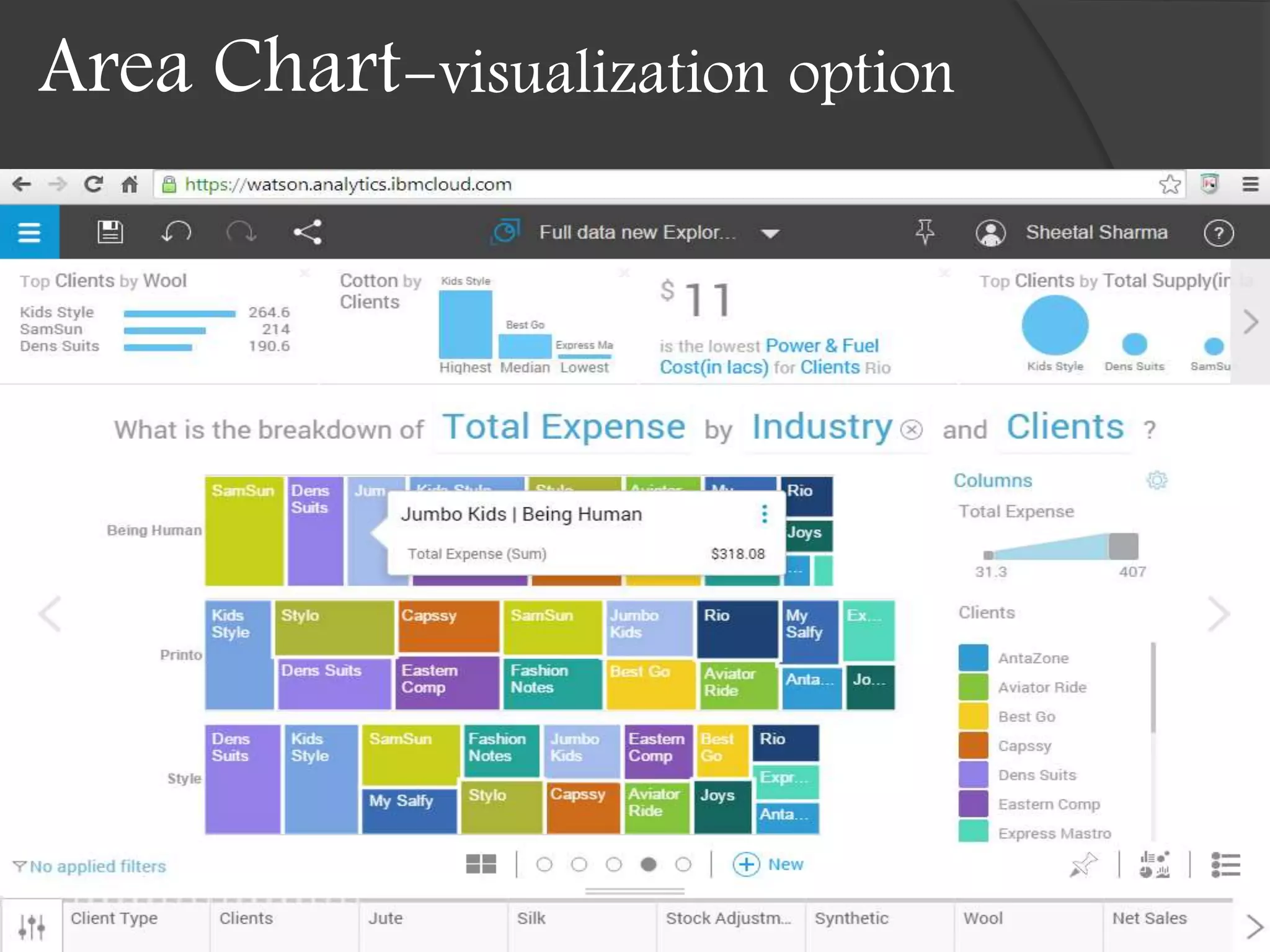Select the fourth filled page dot

649,865
